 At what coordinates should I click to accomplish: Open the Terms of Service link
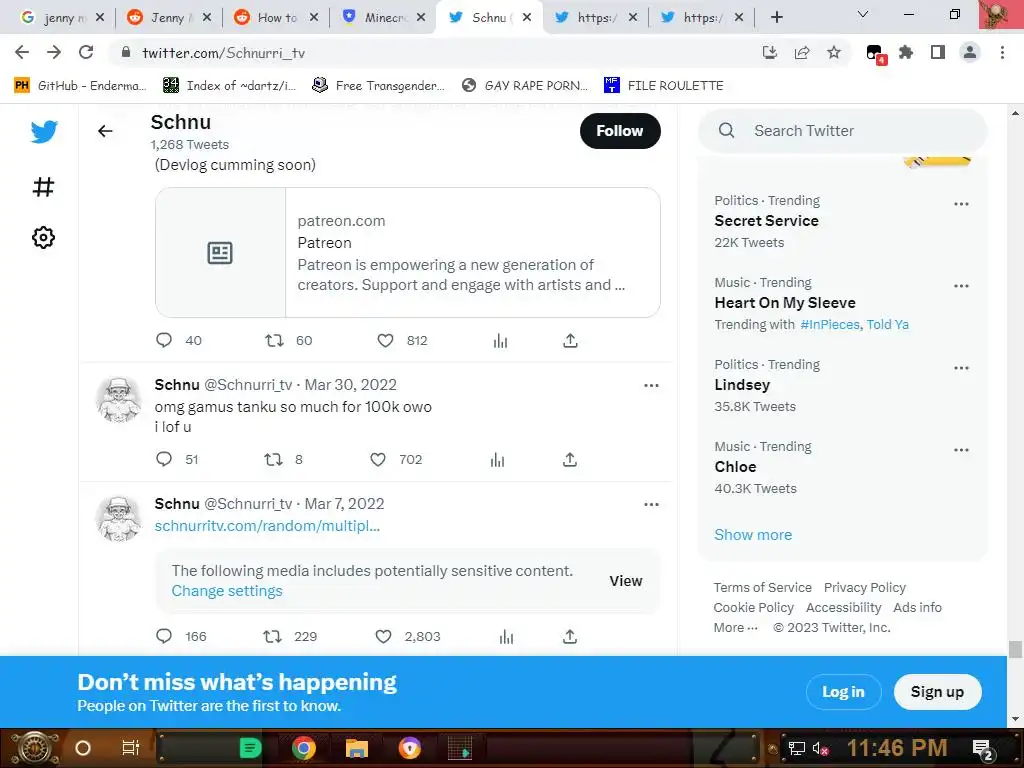(x=762, y=588)
